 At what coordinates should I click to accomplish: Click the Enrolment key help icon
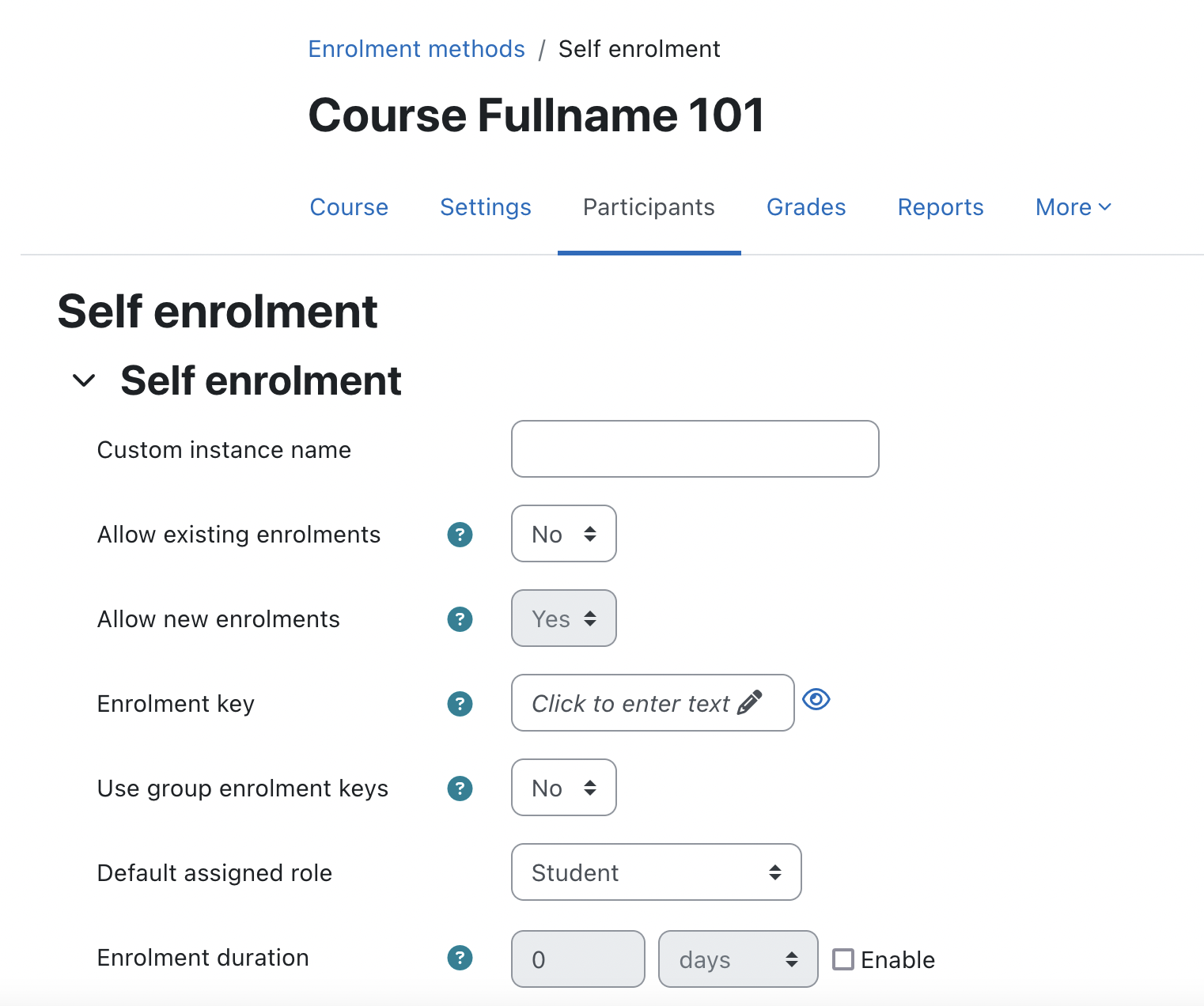[460, 704]
